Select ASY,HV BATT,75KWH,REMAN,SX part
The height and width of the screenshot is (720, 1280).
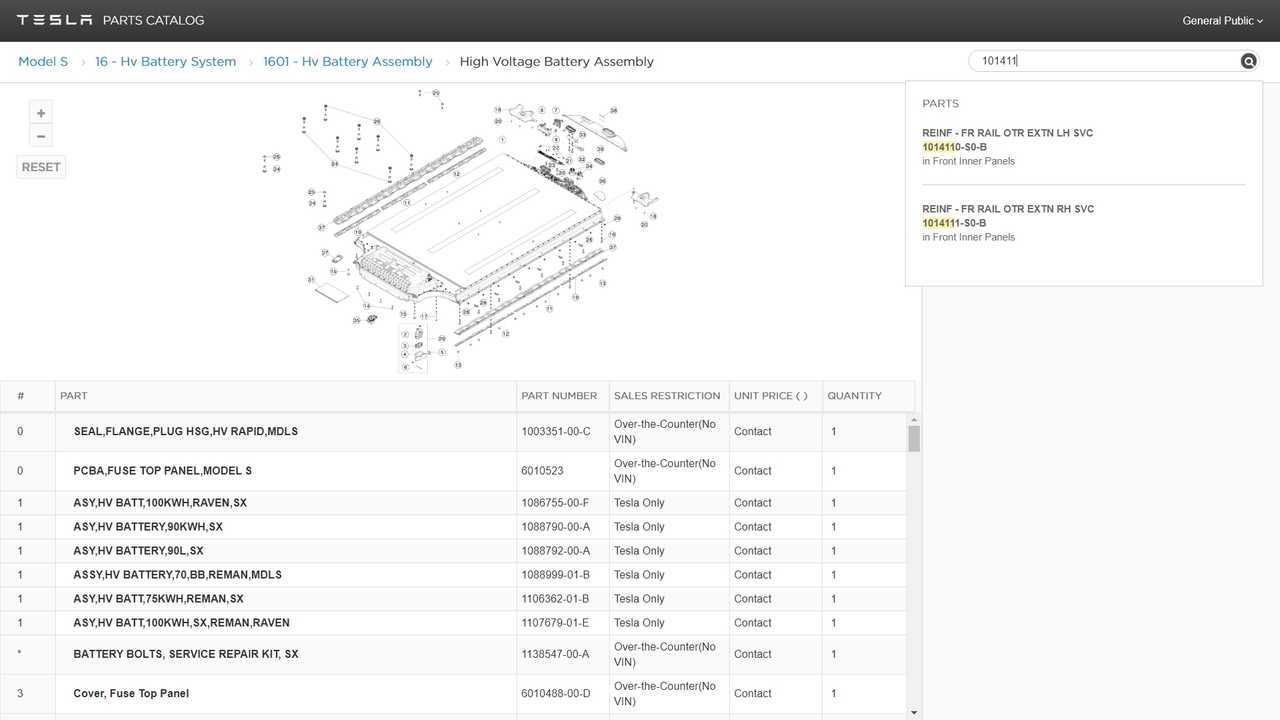(158, 599)
